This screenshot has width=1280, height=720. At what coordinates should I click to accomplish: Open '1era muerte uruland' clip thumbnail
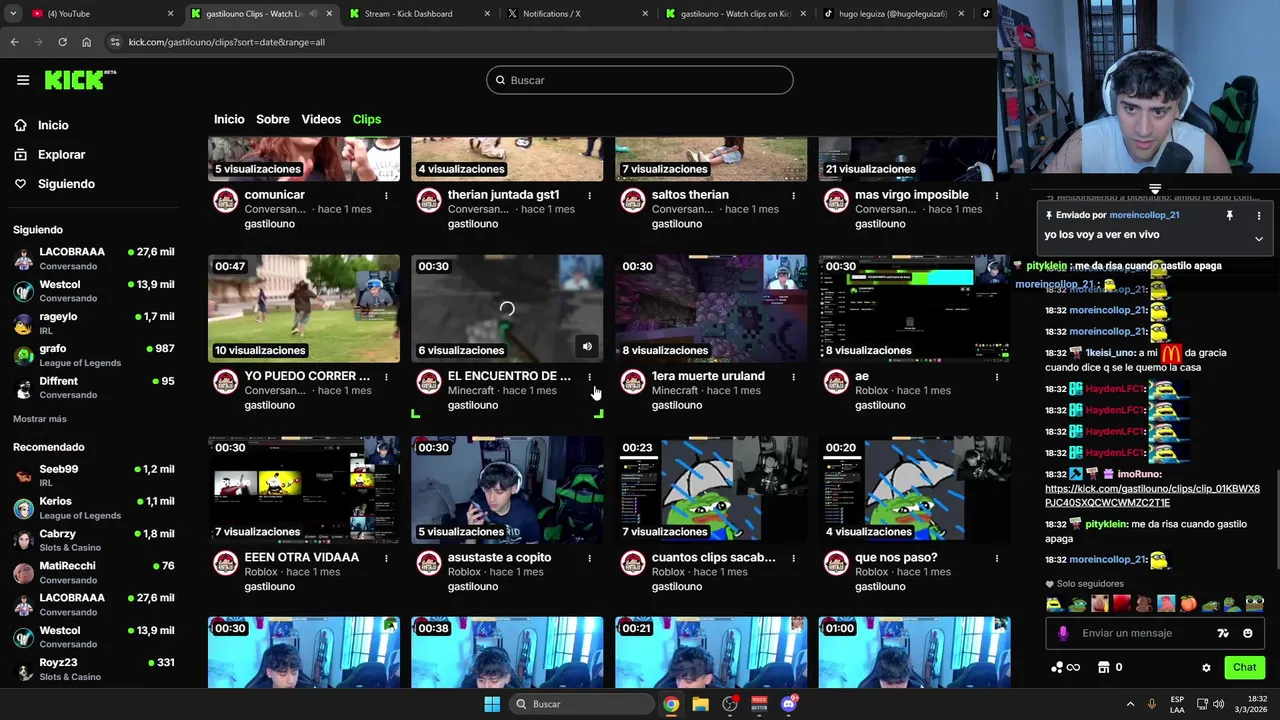[711, 308]
